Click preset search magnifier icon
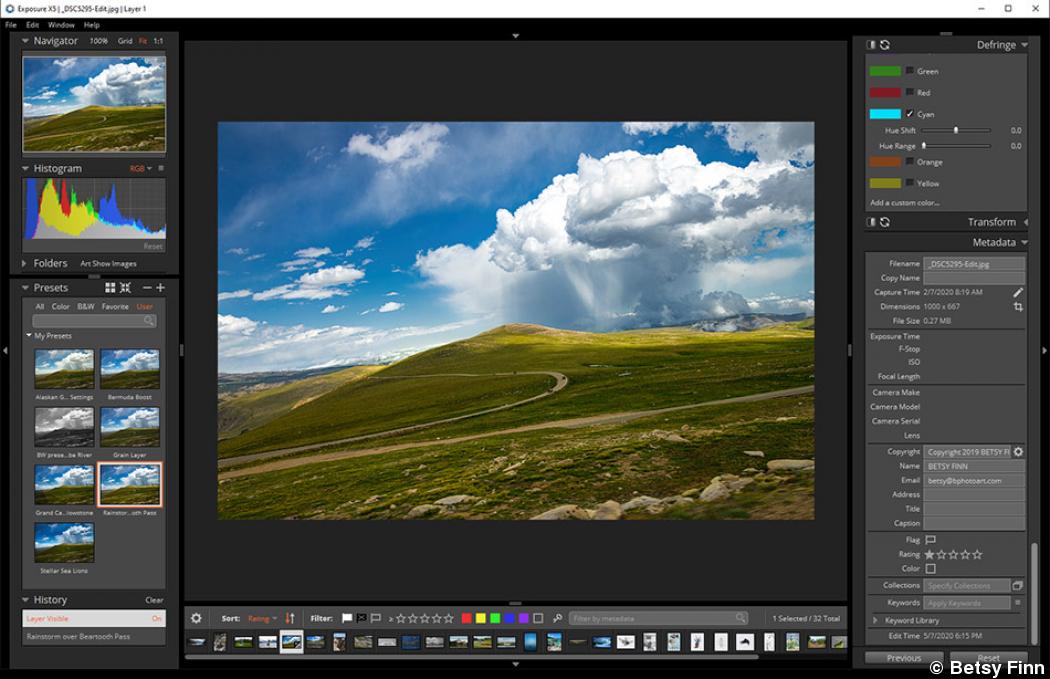 click(x=149, y=321)
